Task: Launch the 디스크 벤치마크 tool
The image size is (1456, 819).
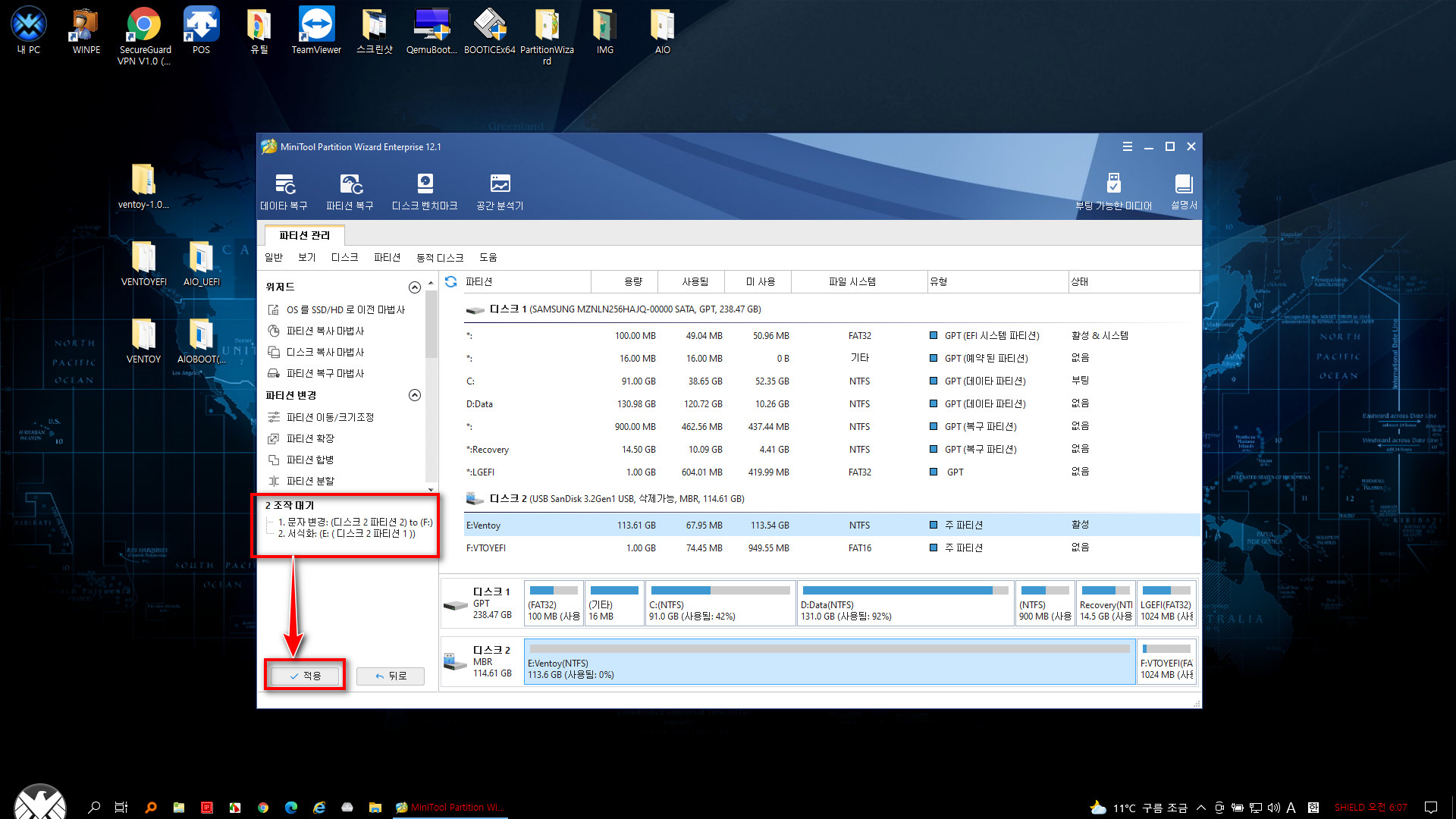Action: [x=425, y=192]
